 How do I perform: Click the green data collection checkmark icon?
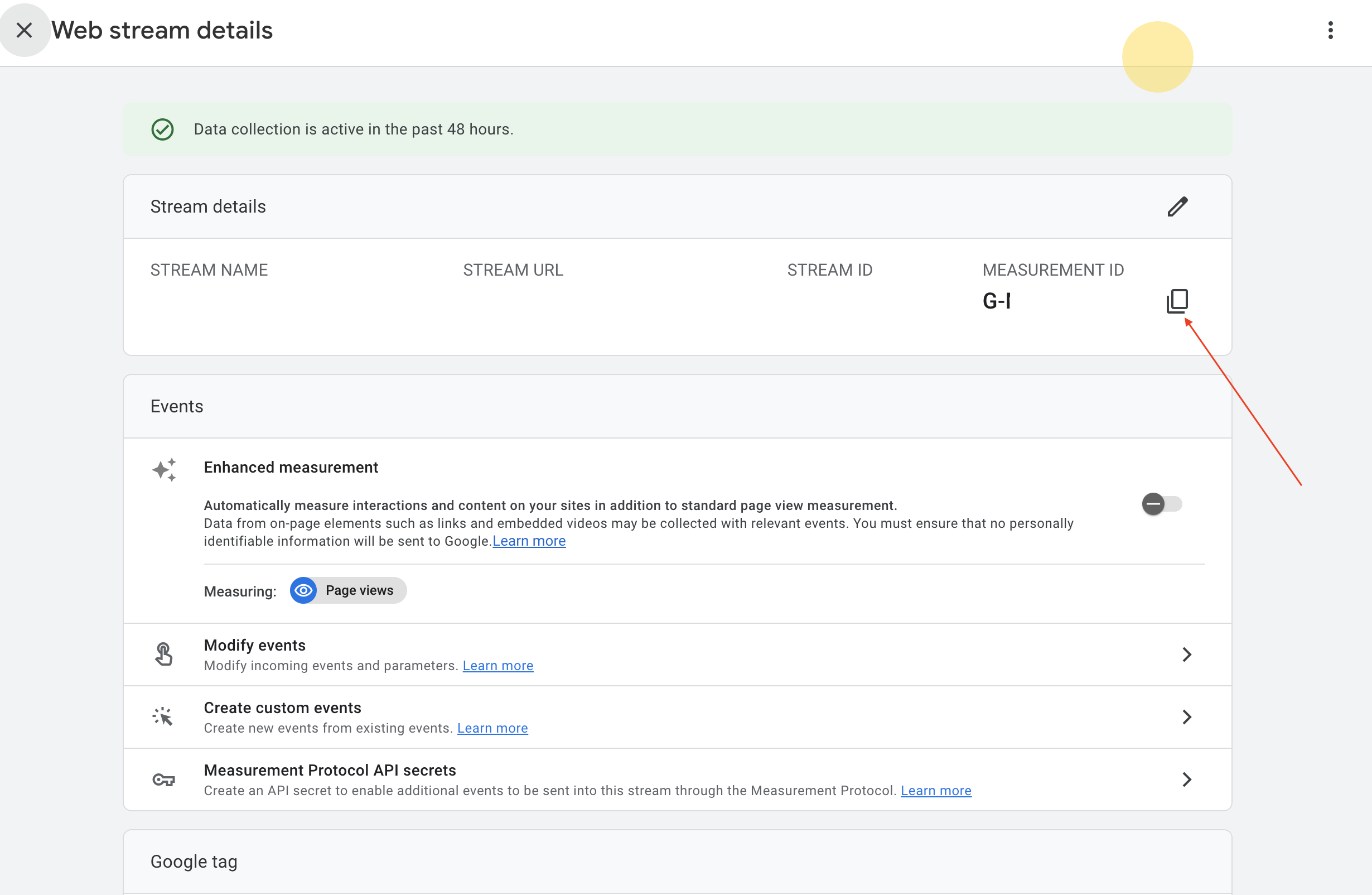click(162, 129)
